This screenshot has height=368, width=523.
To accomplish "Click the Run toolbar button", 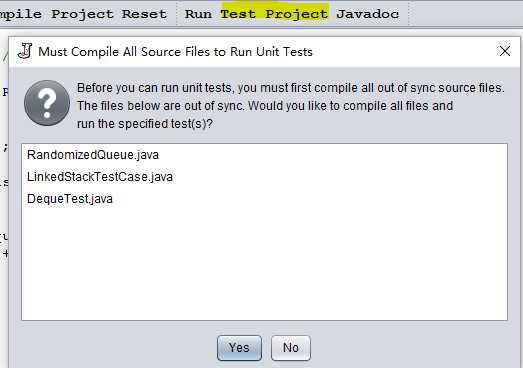I will (198, 14).
